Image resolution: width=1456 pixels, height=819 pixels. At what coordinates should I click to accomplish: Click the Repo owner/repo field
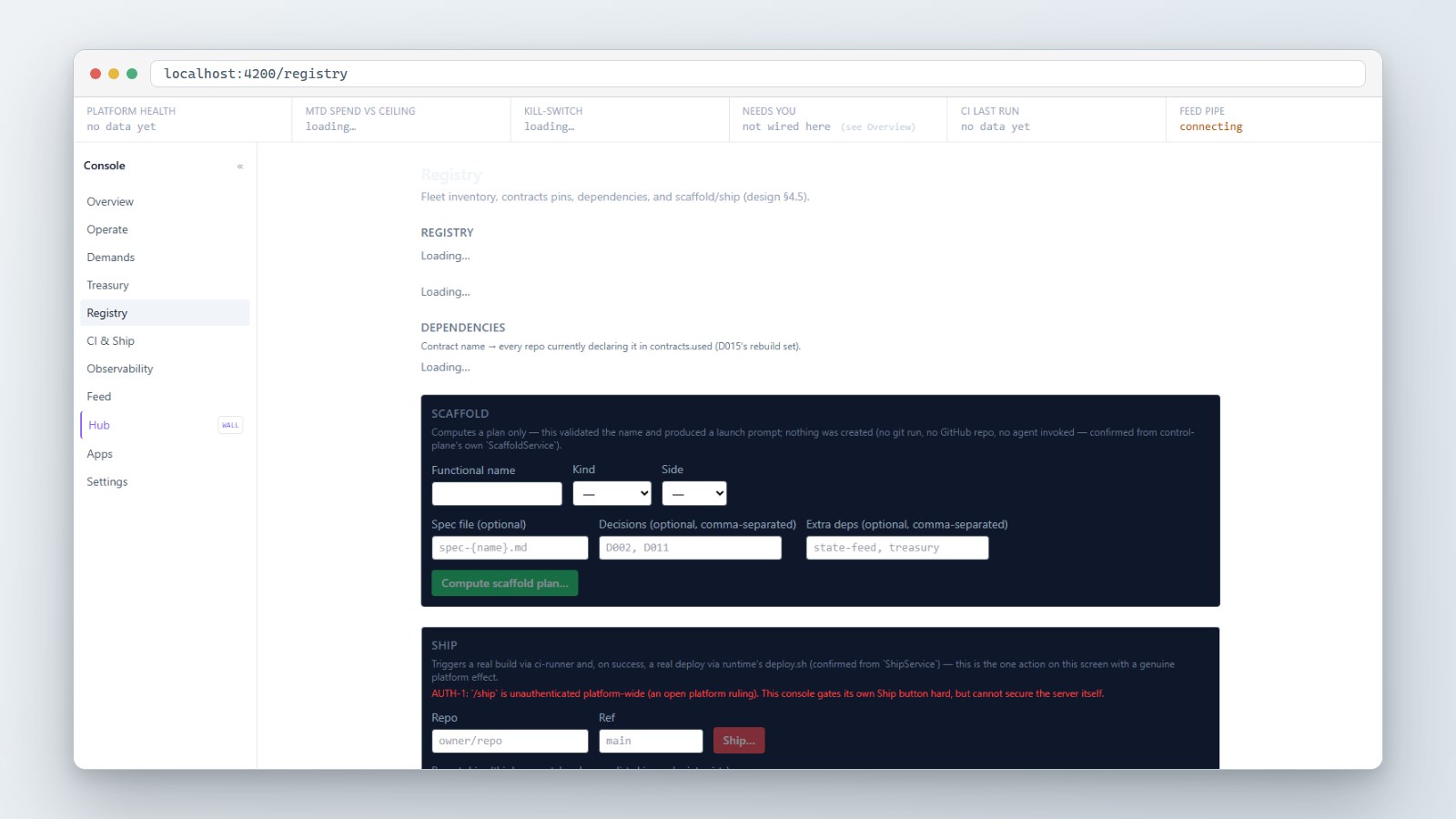[x=510, y=741]
